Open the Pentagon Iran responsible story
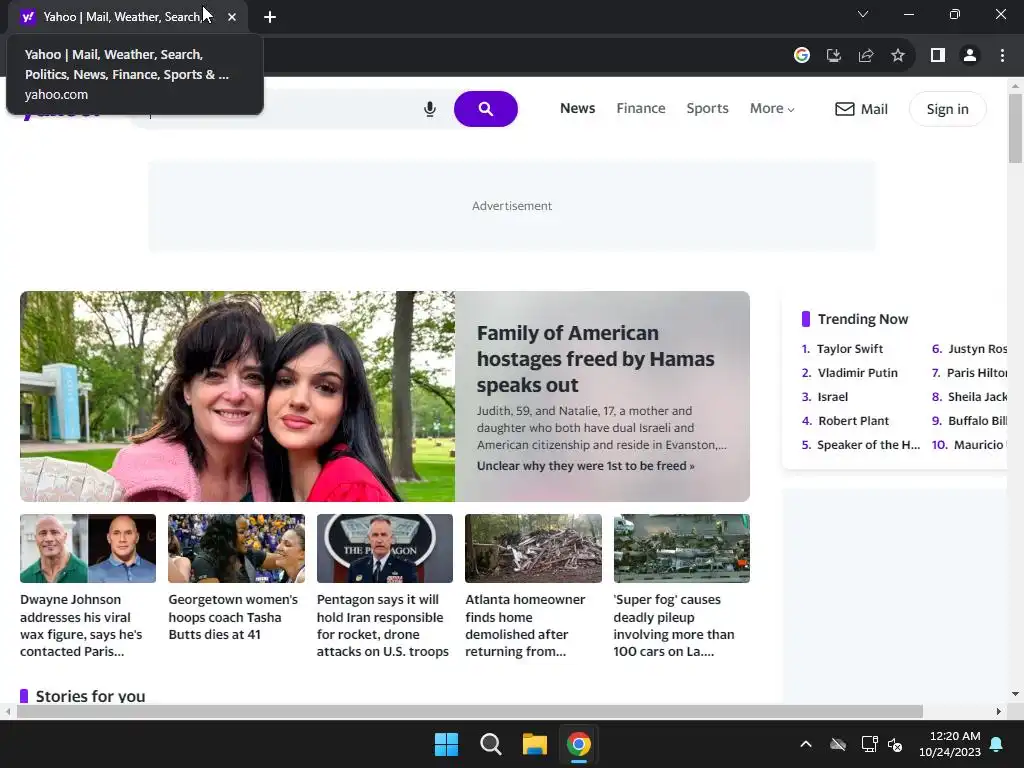 pos(383,626)
